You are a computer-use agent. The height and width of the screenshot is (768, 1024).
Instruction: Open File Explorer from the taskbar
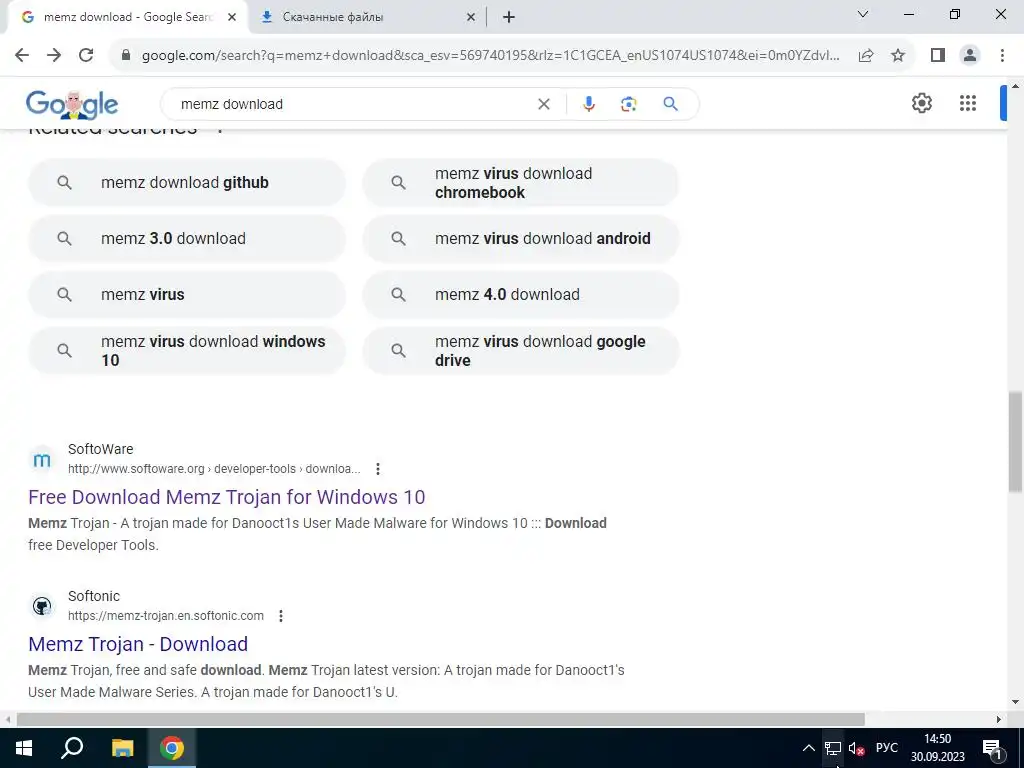click(x=122, y=748)
